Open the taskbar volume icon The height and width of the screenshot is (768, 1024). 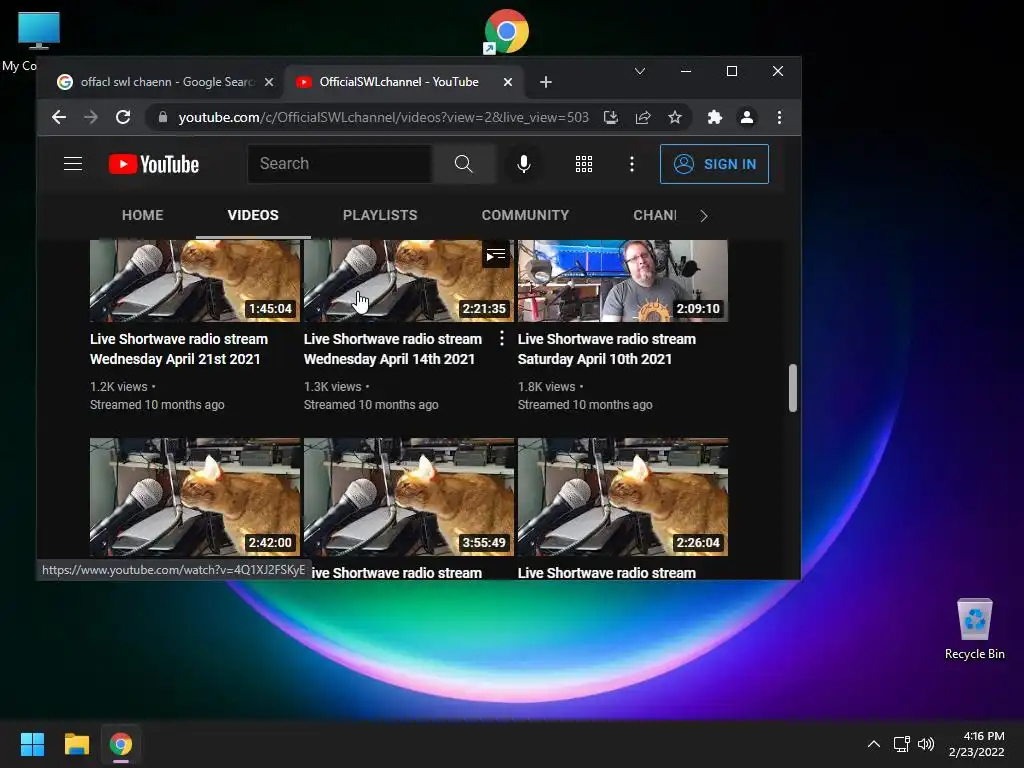click(x=926, y=744)
